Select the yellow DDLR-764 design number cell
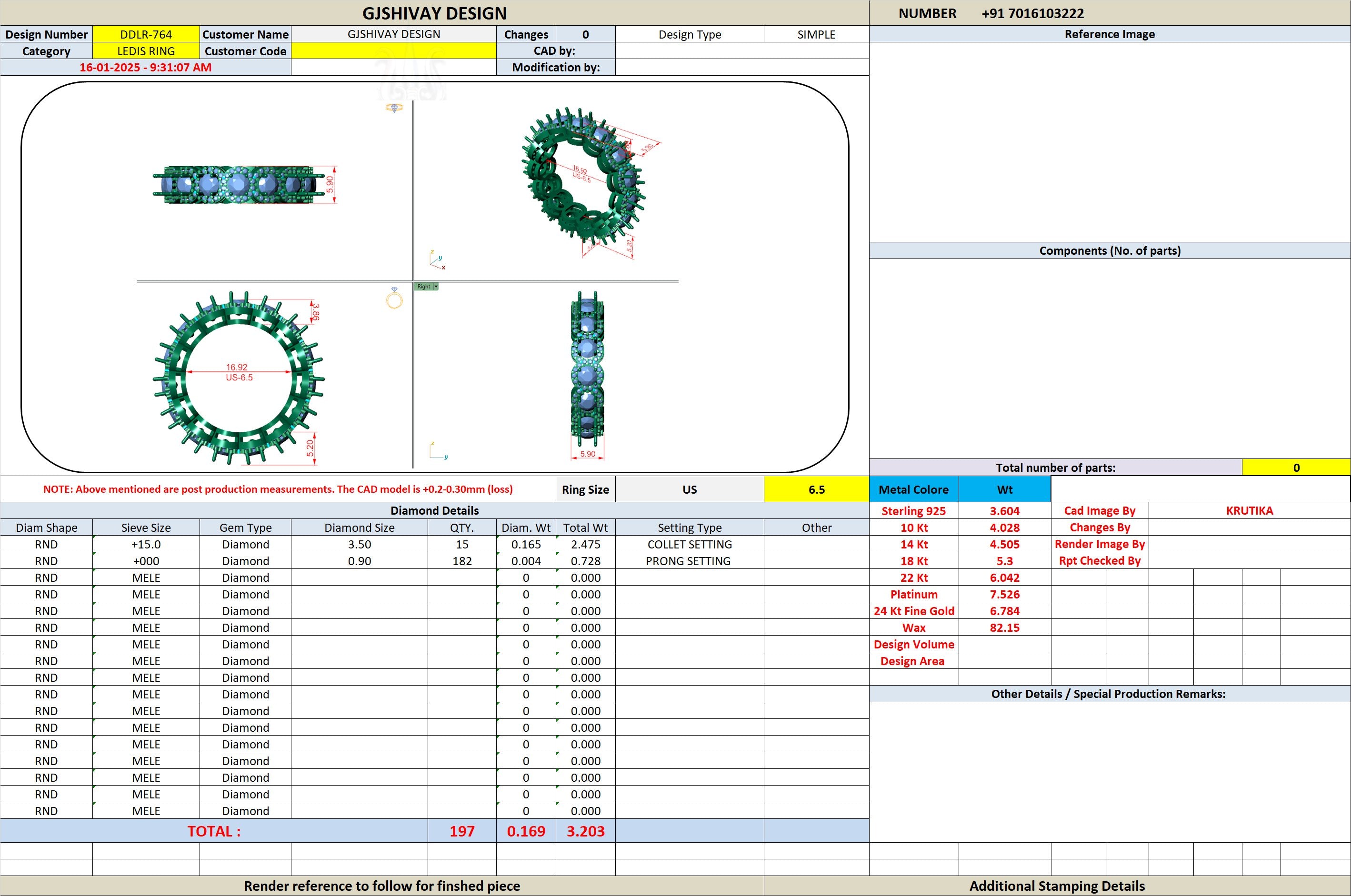 (x=146, y=34)
